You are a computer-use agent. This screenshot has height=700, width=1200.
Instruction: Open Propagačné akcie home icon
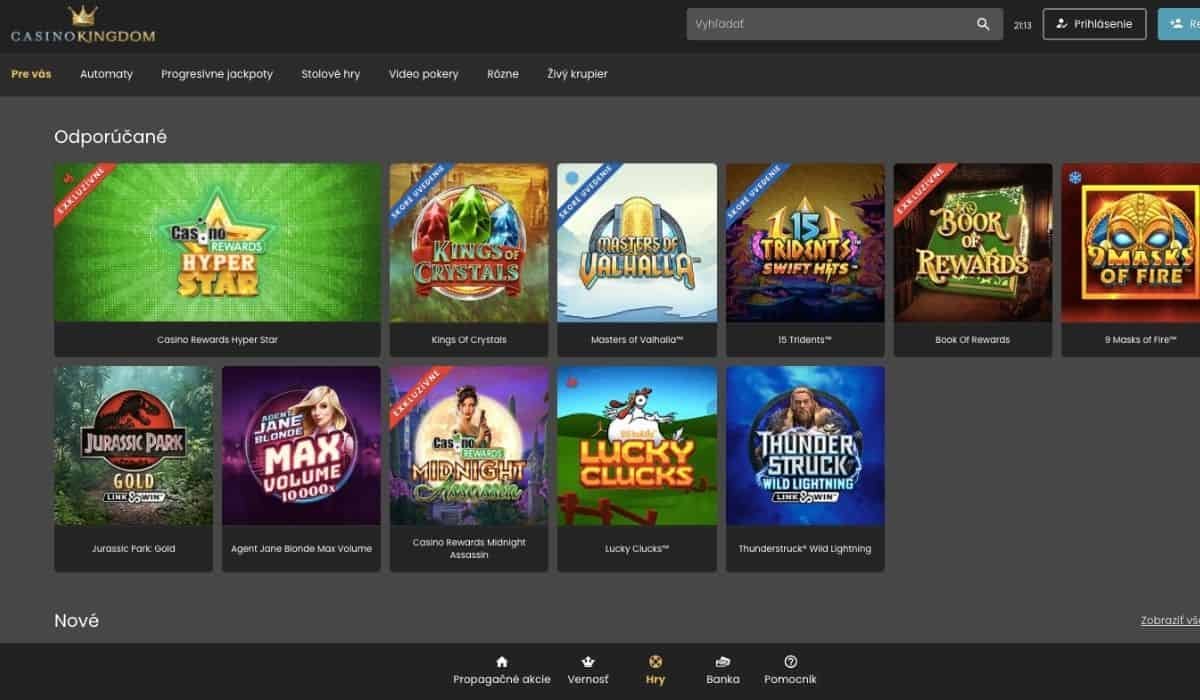click(502, 661)
